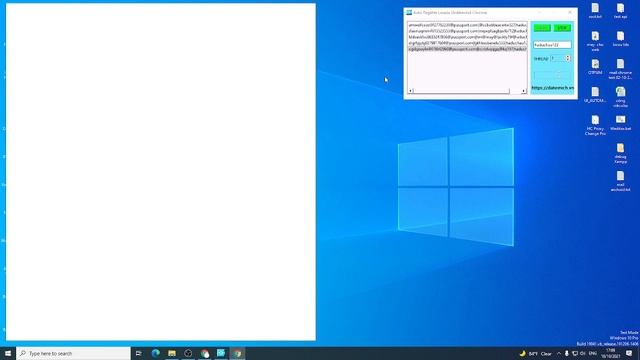Switch to the highlighted Chrome taskbar icon
Screen dimensions: 640x360
pyautogui.click(x=237, y=353)
